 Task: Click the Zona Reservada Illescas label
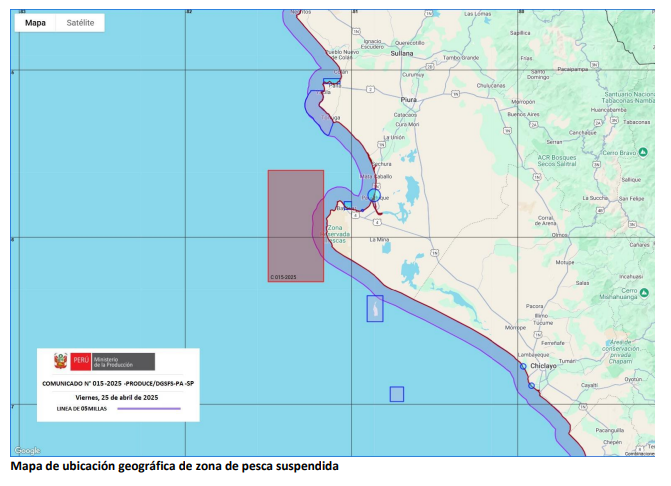[x=338, y=234]
